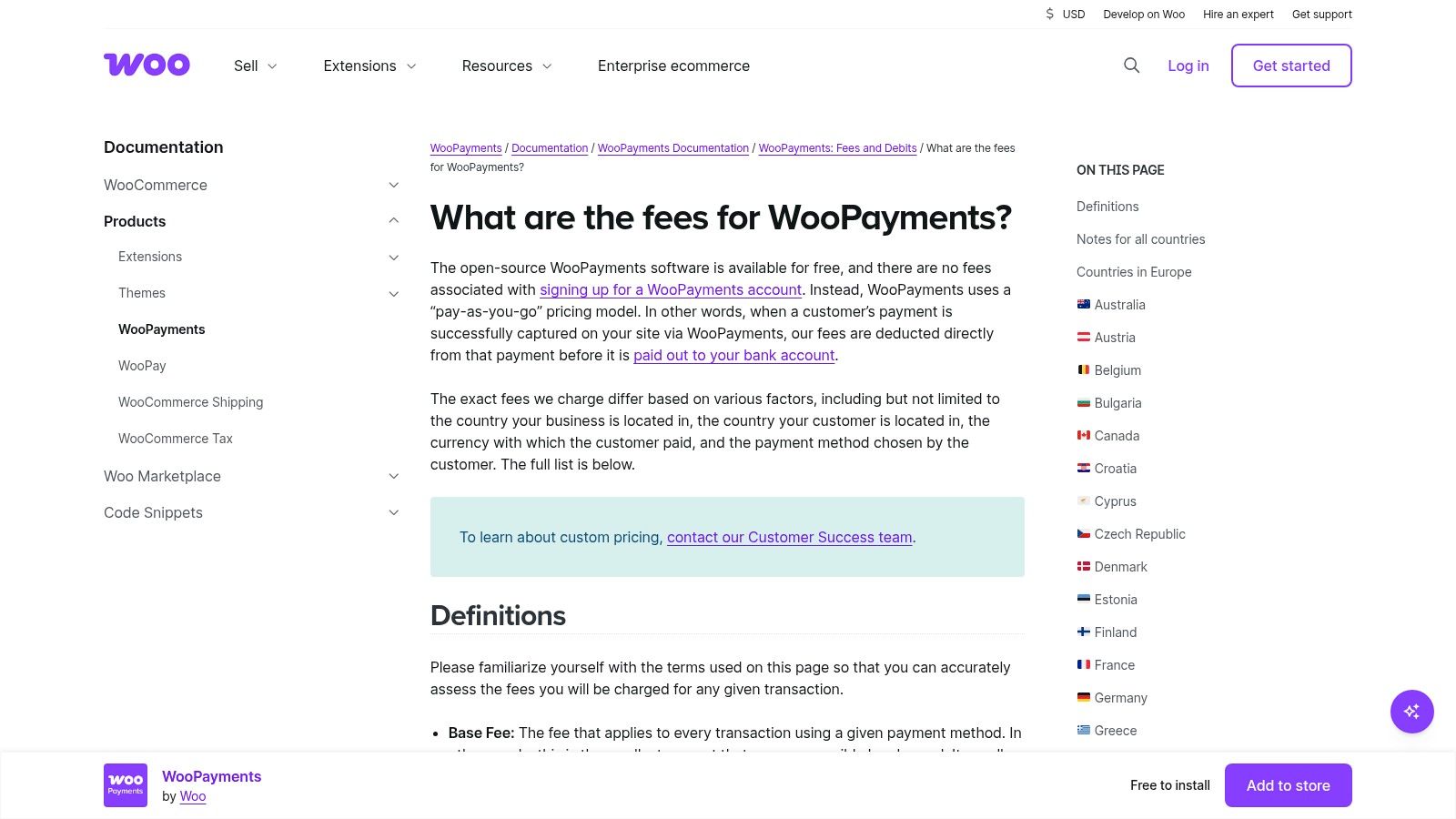Click the Add to store button
Image resolution: width=1456 pixels, height=819 pixels.
[1289, 785]
